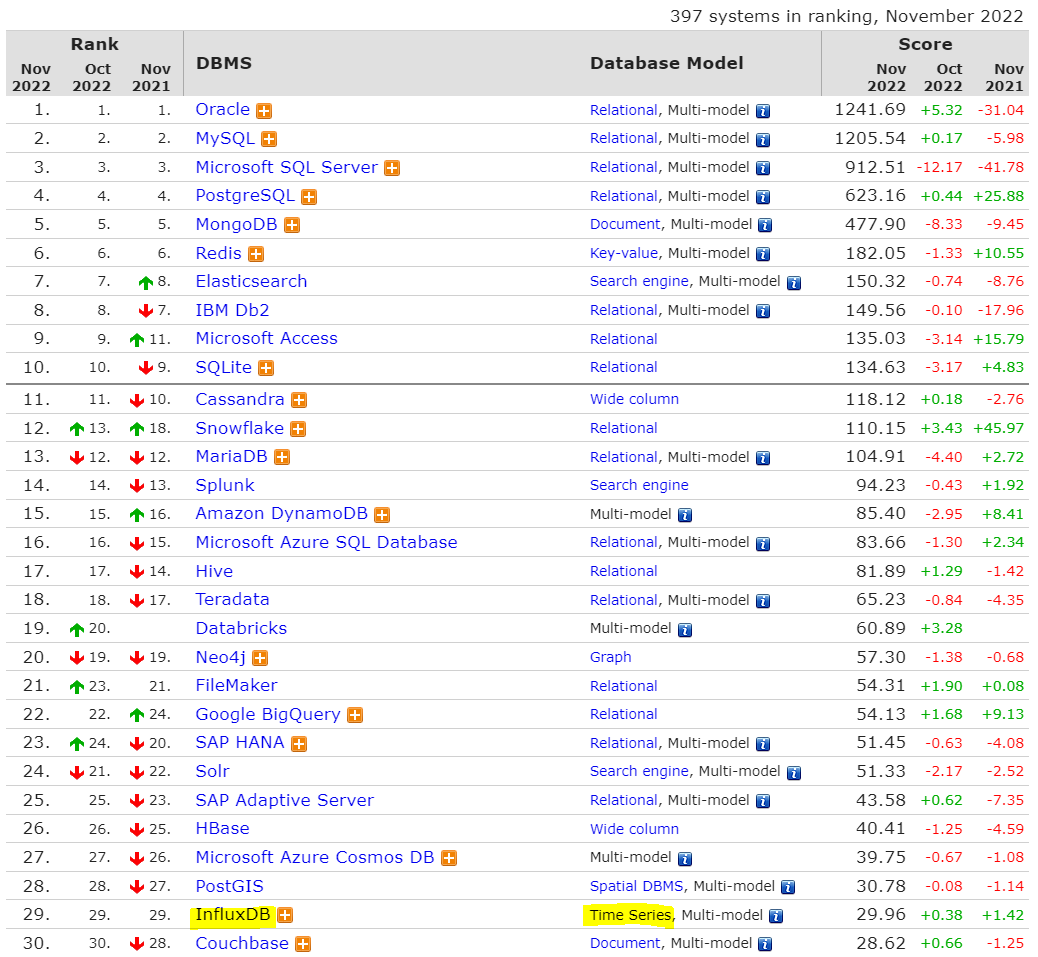The image size is (1038, 957).
Task: Open the Hive link
Action: [214, 571]
